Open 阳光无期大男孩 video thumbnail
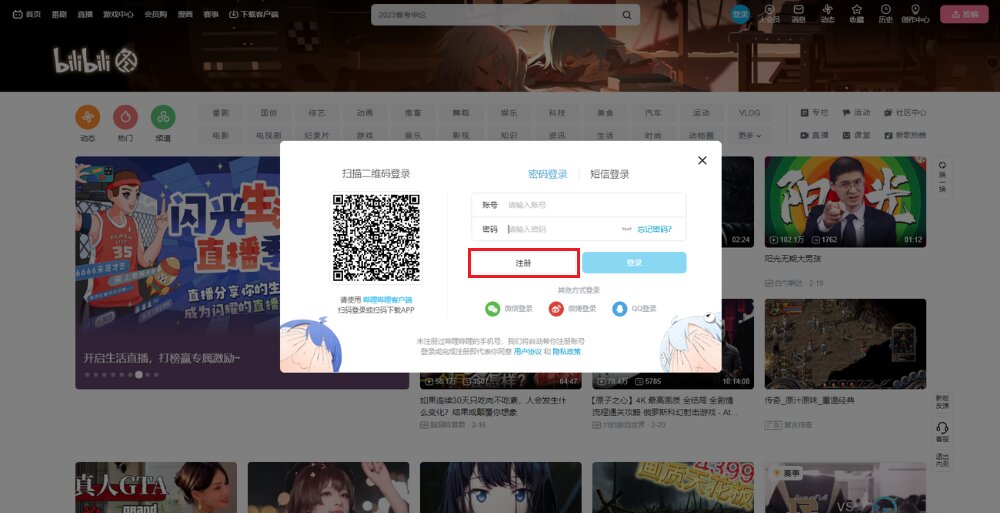Viewport: 1000px width, 513px height. 845,202
